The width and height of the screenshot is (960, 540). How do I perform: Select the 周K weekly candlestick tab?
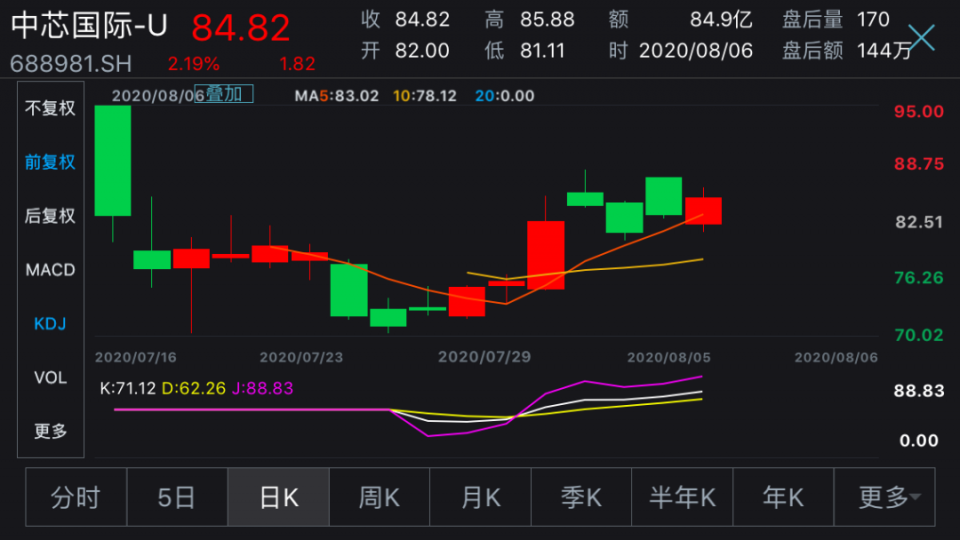379,497
